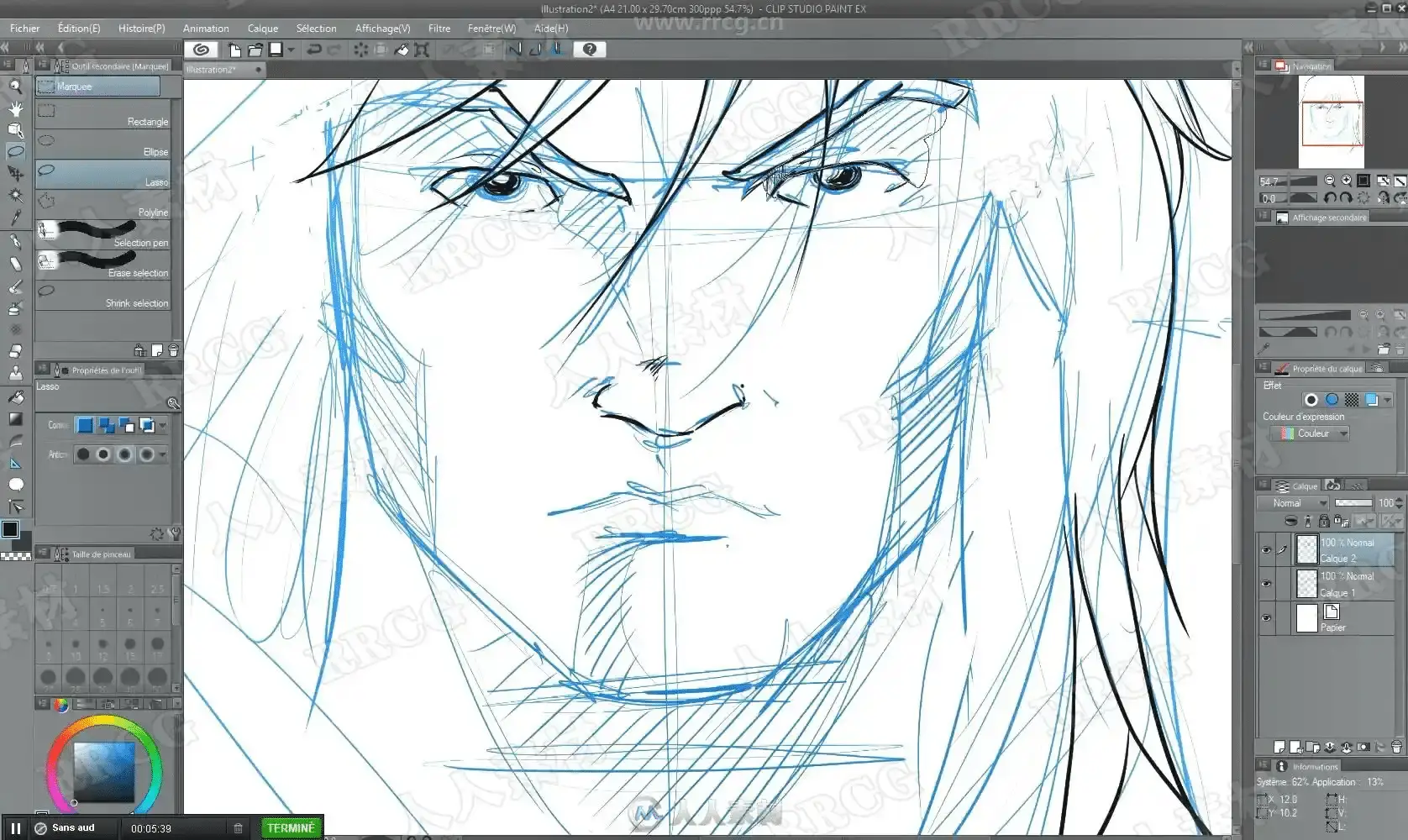Open Calque menu
Screen dimensions: 1408x840
[x=262, y=28]
